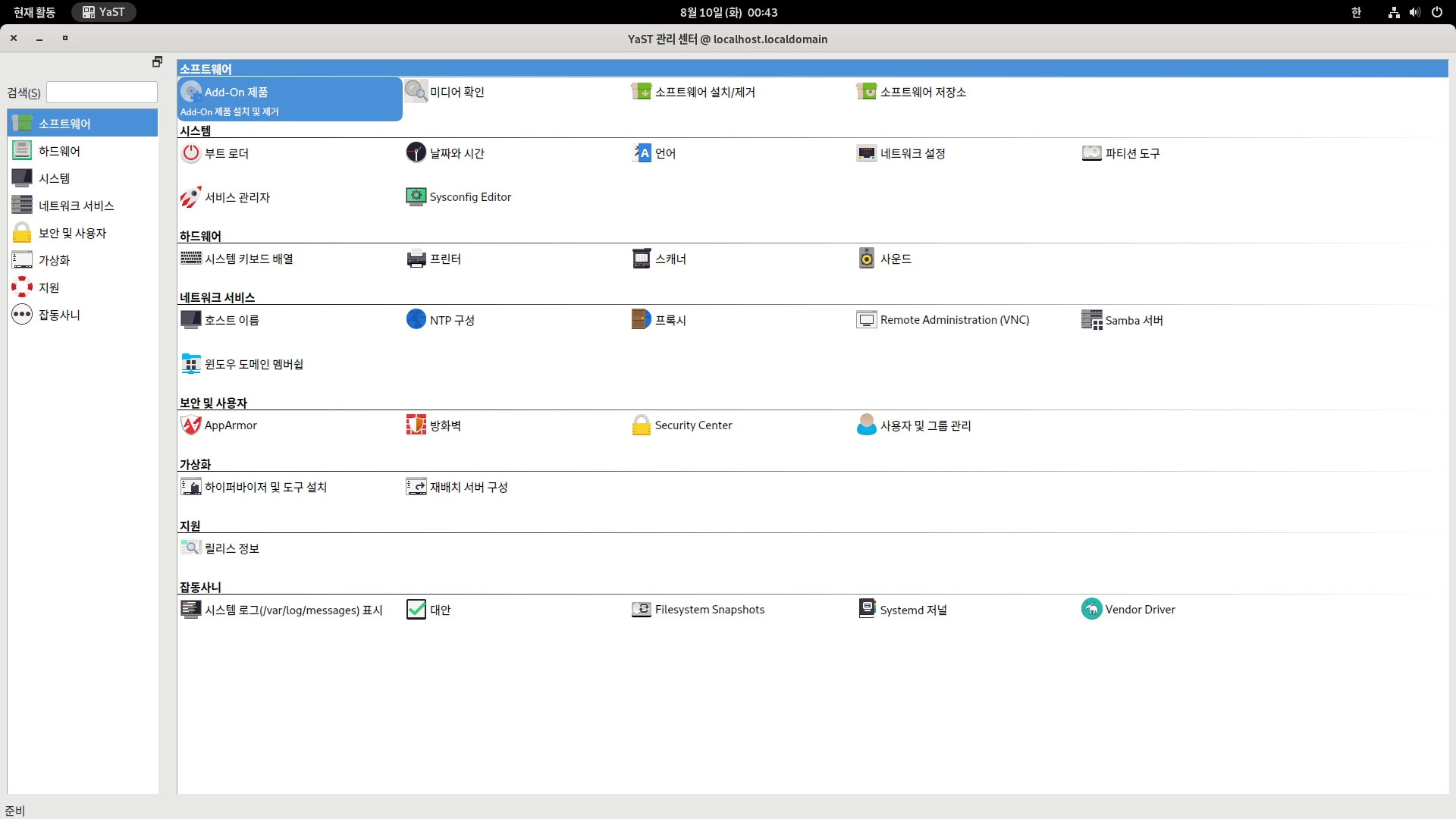Launch the Firewall (방화벽) module icon
The height and width of the screenshot is (819, 1456).
pos(416,425)
